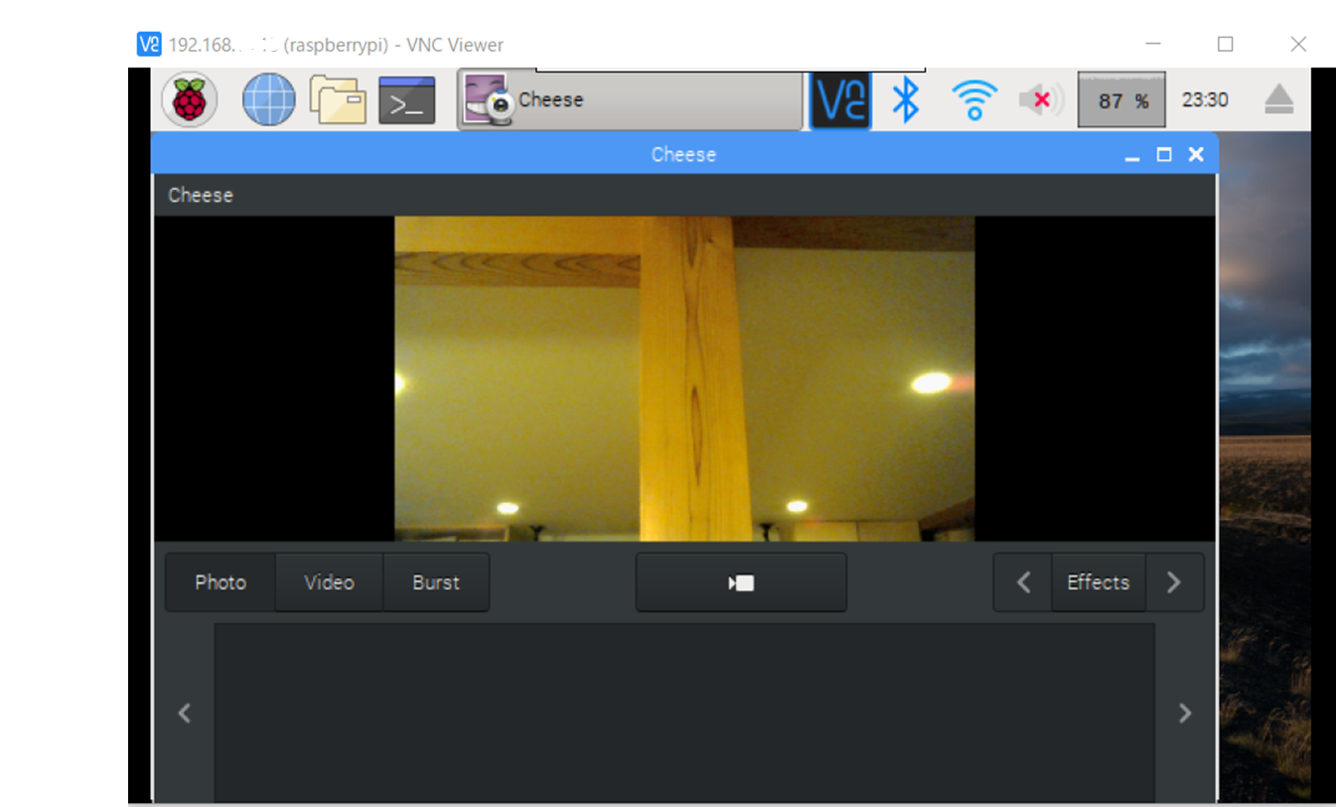Open the Wi-Fi networks menu
This screenshot has height=807, width=1336.
tap(974, 100)
